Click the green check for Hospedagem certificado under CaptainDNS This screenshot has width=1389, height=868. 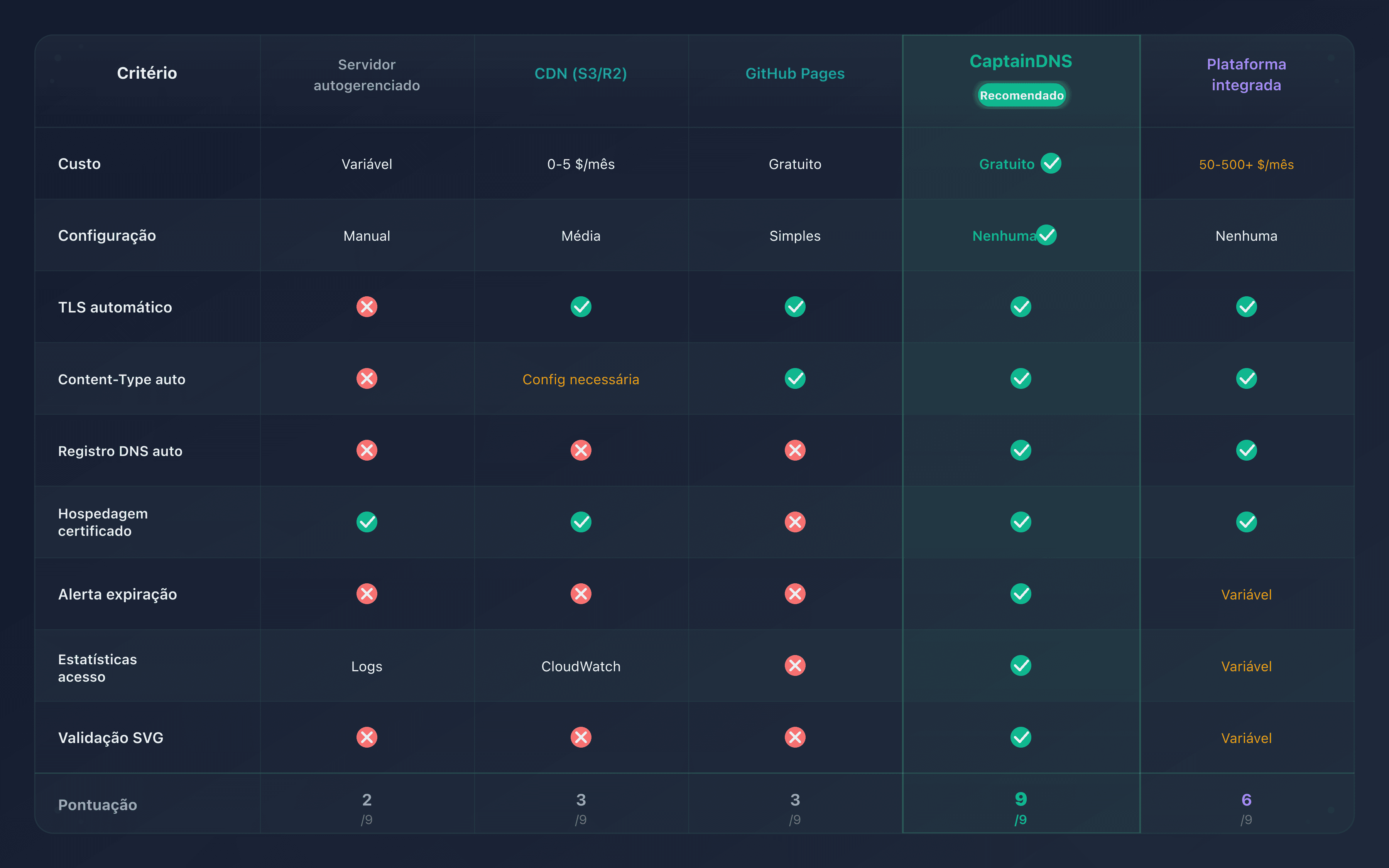[x=1021, y=522]
